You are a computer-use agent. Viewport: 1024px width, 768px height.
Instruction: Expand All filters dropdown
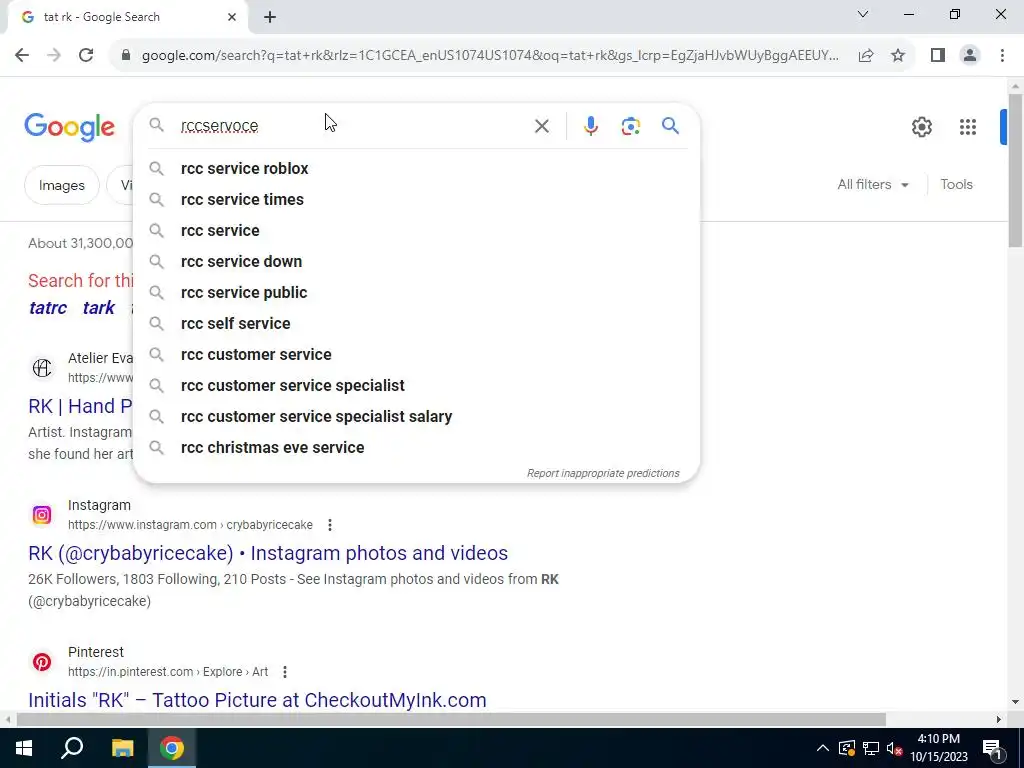873,185
